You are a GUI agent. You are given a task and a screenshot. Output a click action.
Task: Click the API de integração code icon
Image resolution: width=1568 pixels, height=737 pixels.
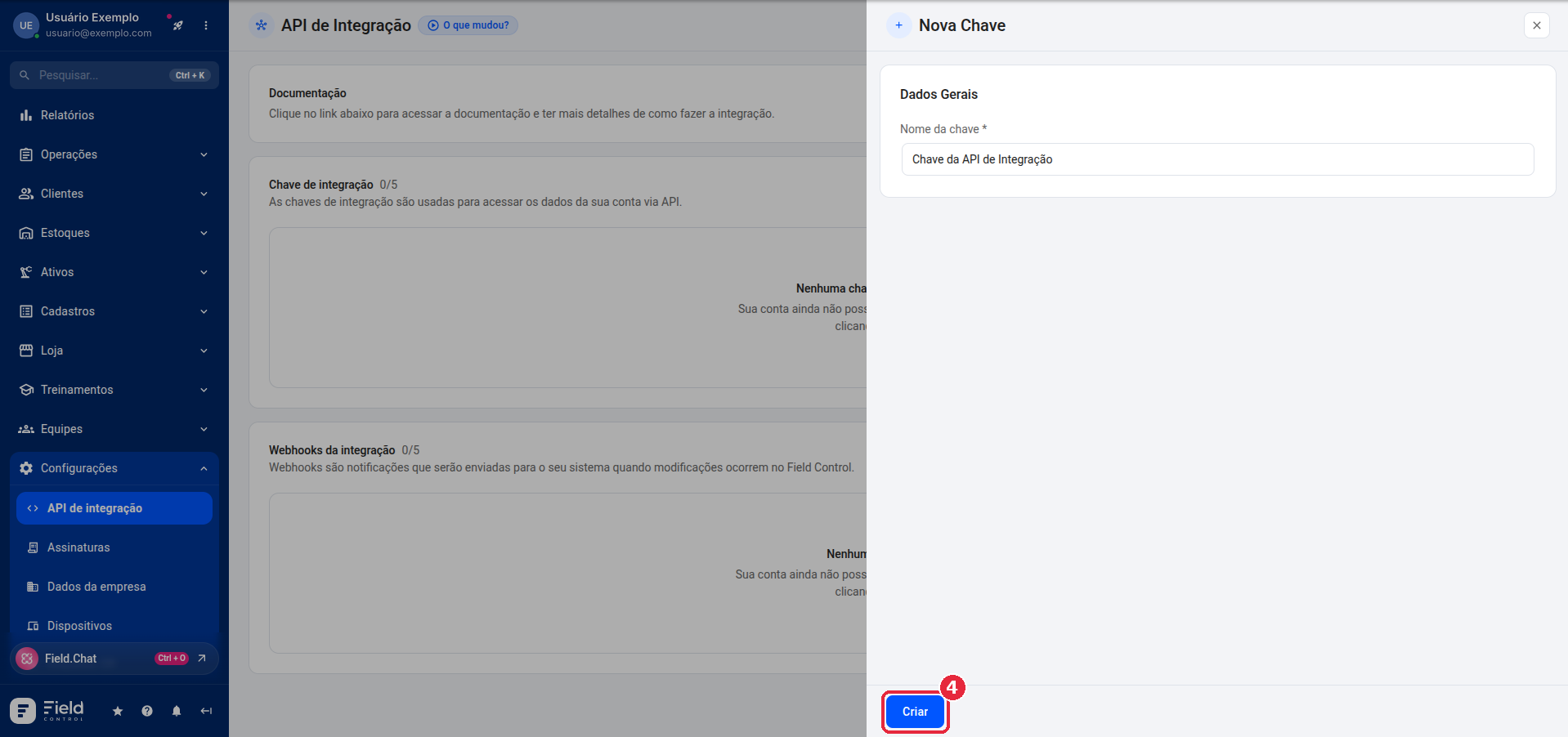(33, 508)
